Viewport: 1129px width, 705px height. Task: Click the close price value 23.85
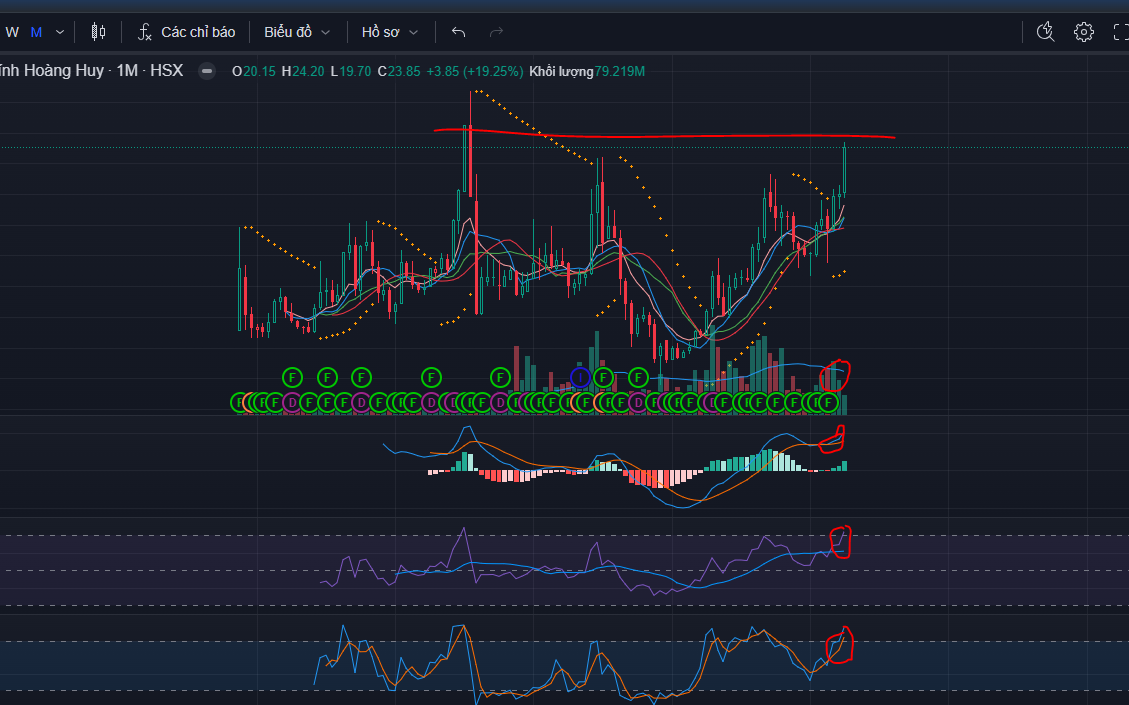[404, 71]
